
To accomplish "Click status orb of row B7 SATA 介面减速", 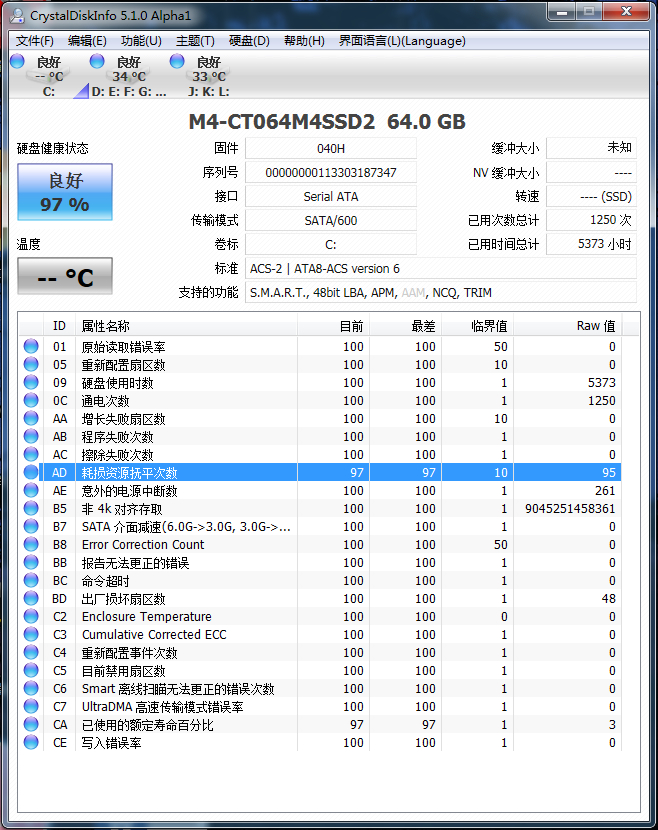I will coord(31,526).
